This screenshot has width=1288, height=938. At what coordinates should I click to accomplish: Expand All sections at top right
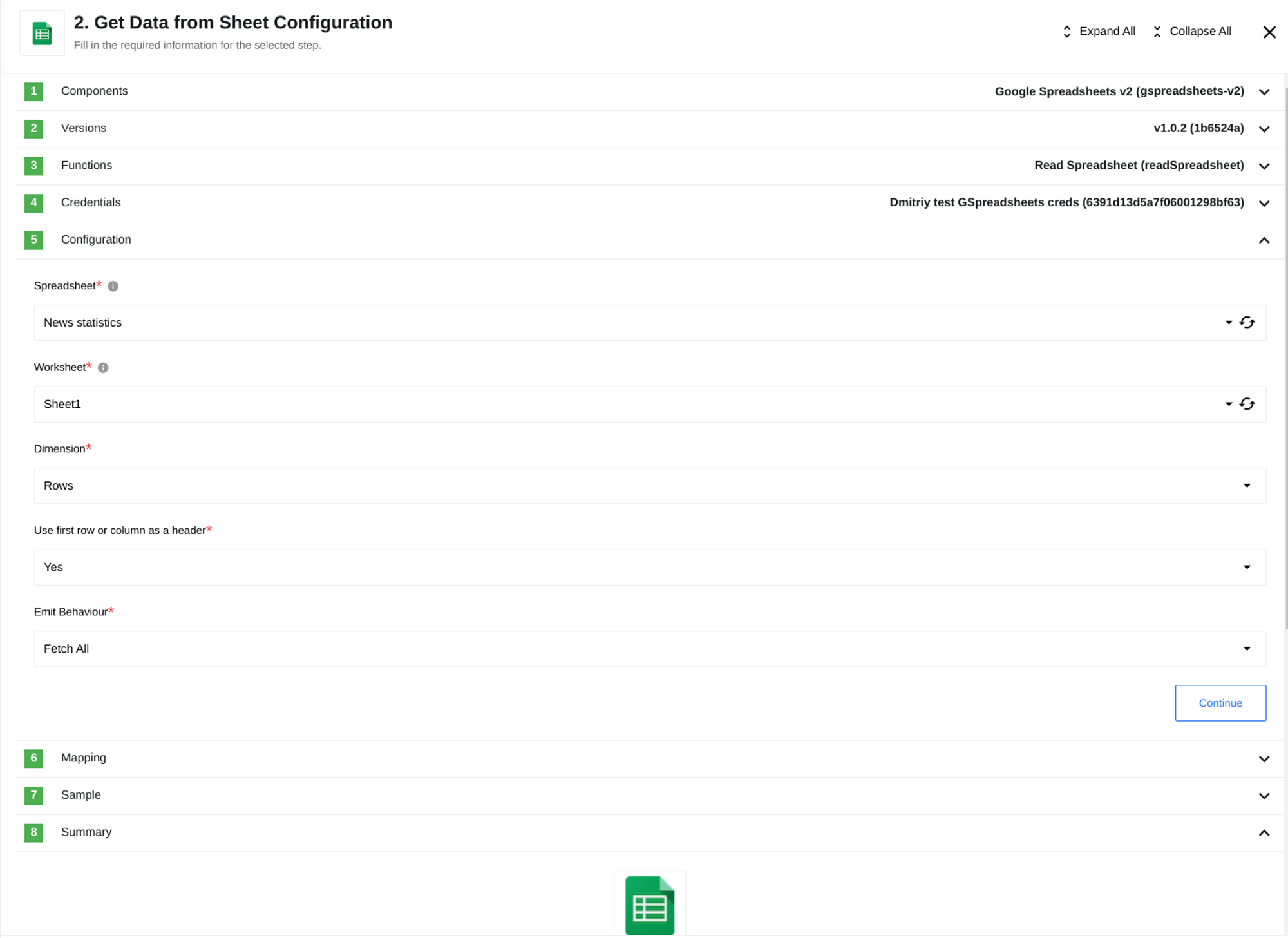[1097, 31]
